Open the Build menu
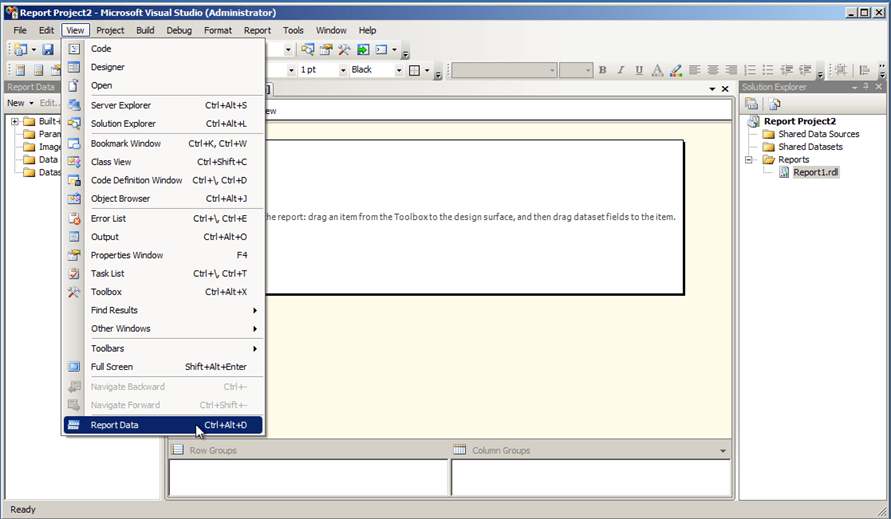Screen dimensions: 891x519 coord(145,30)
